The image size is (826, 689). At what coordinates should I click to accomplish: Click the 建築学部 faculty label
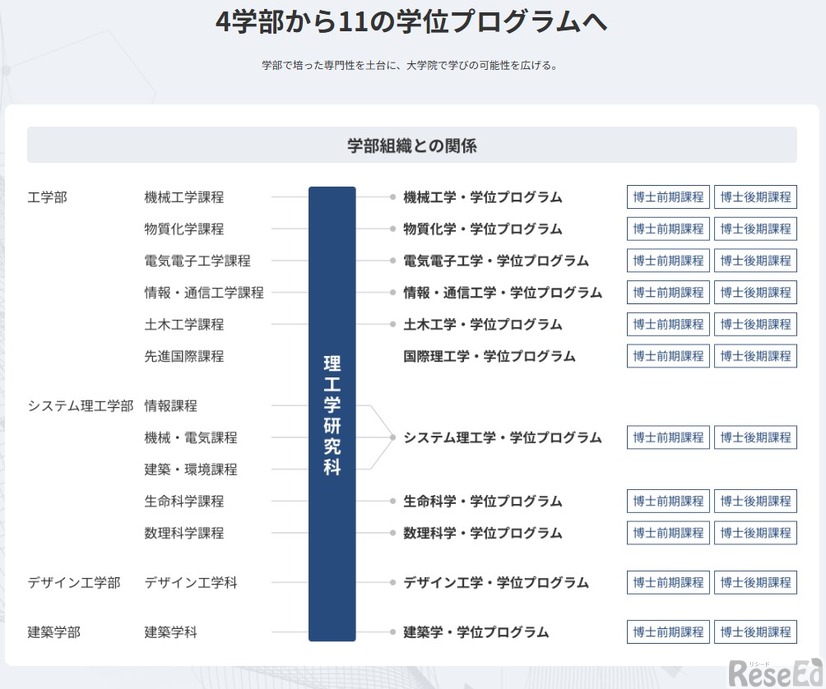[54, 632]
